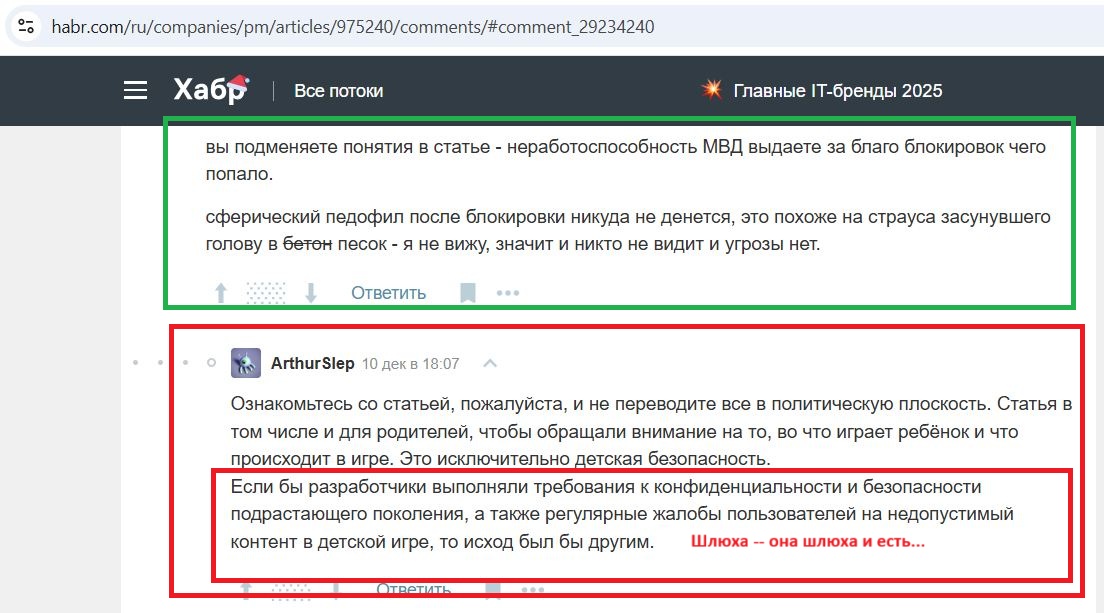Bookmark the top comment
The height and width of the screenshot is (613, 1104).
click(466, 292)
